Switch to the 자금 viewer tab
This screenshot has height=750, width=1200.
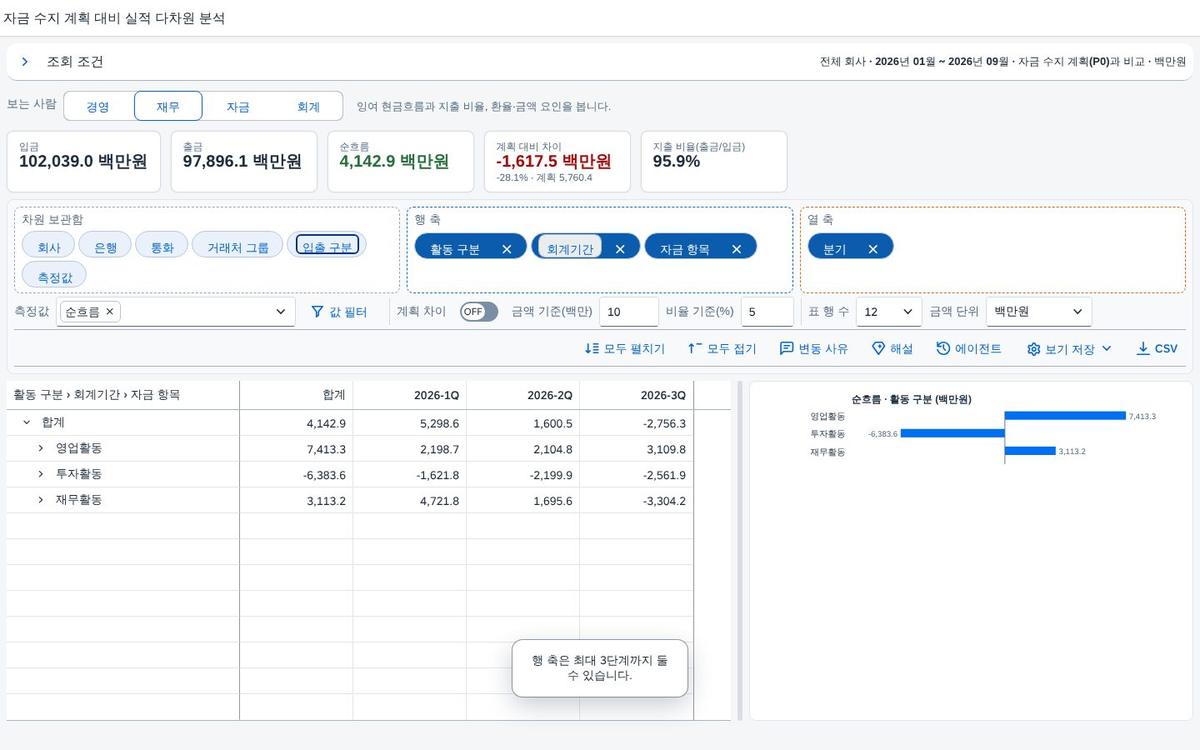238,107
